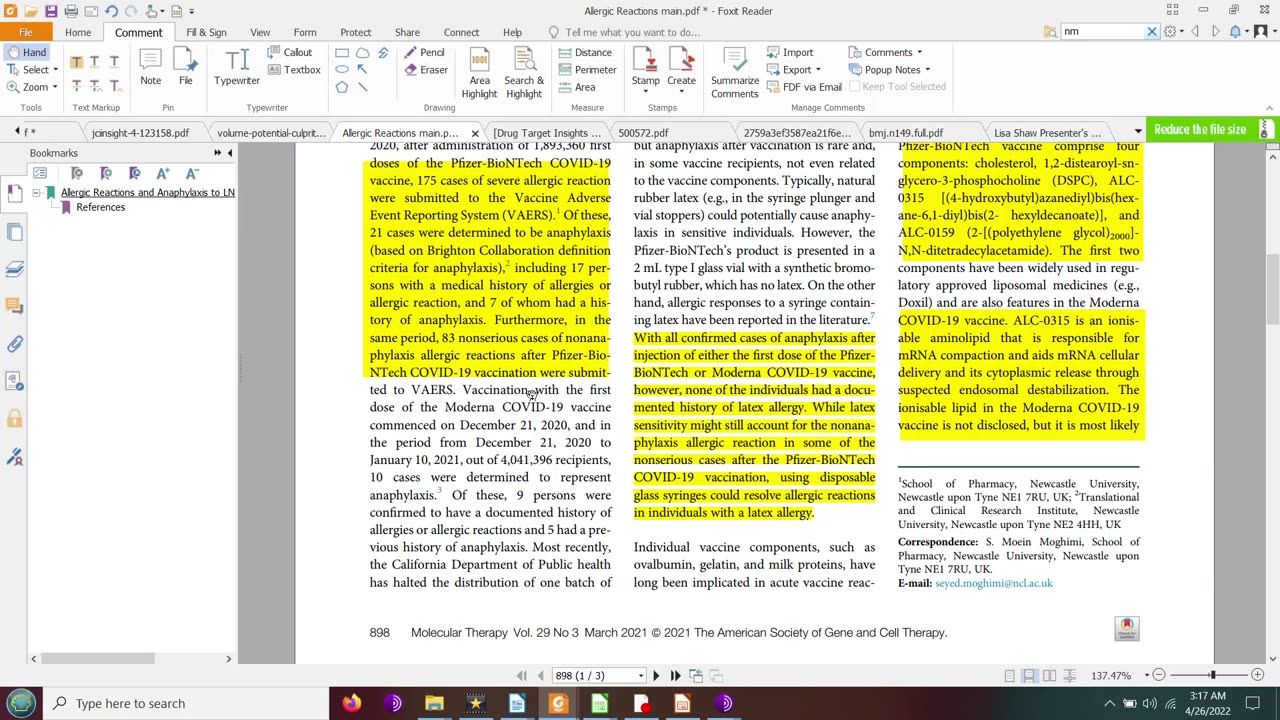Jump to the last page
Screen dimensions: 1280x720
point(675,676)
